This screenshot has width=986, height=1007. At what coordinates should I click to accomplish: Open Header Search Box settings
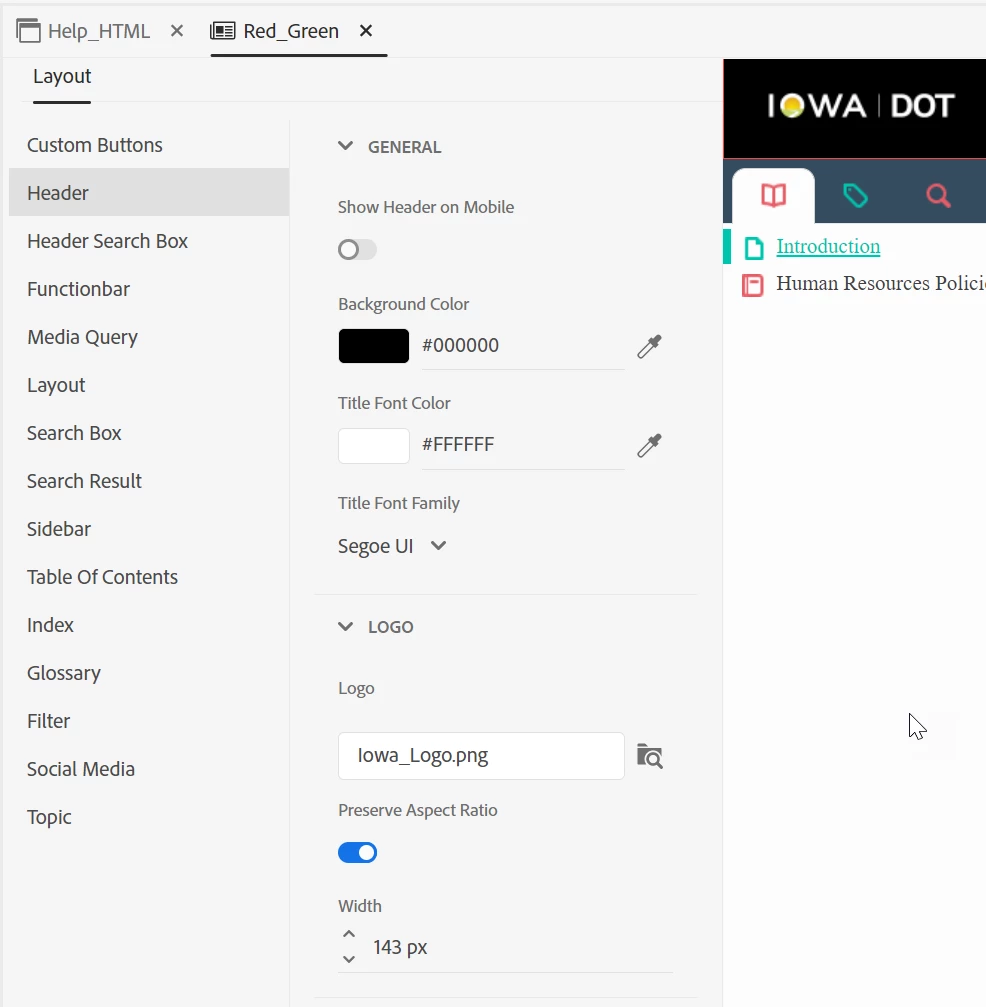pos(149,241)
